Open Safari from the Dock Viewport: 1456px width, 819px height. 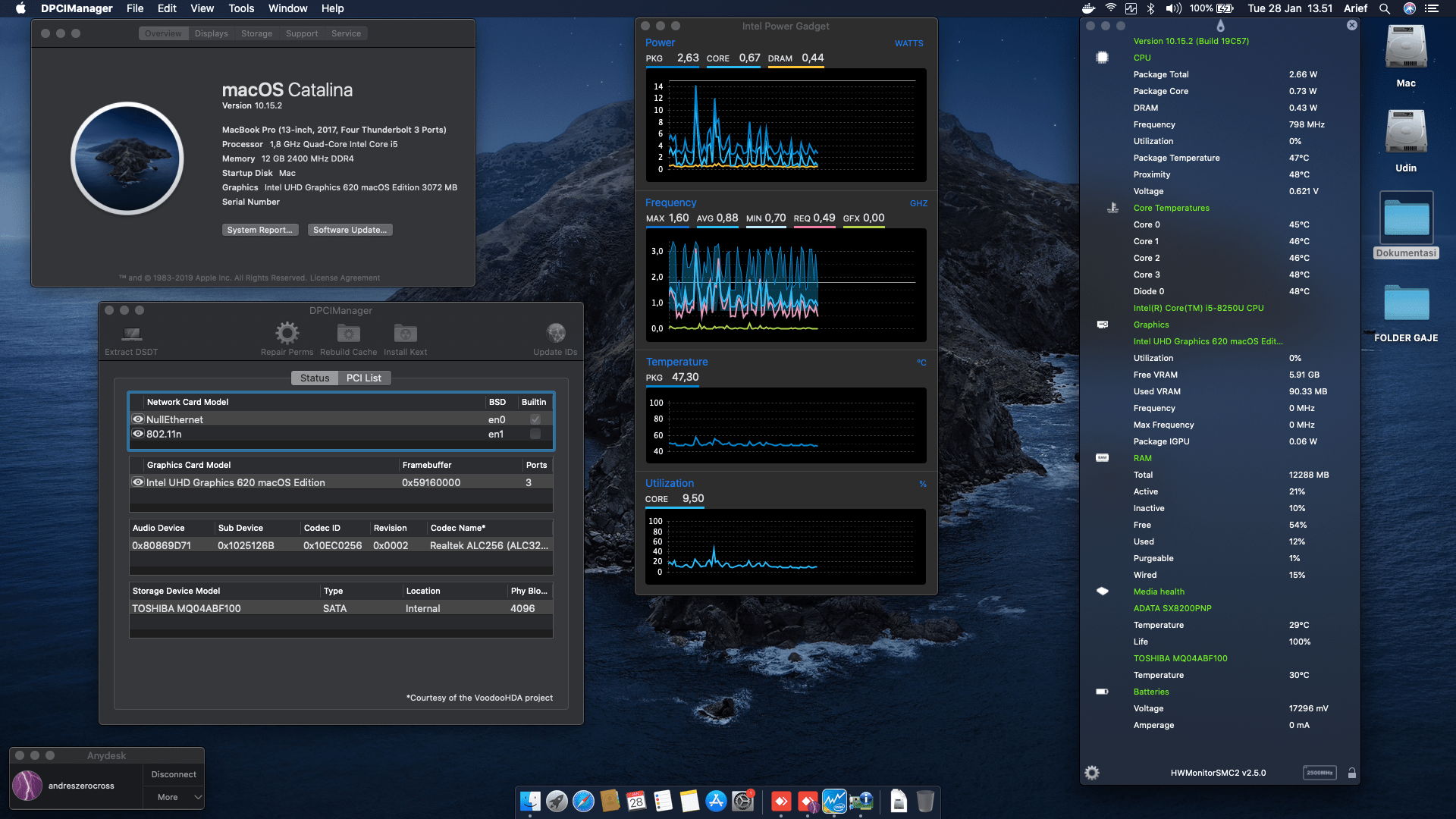tap(583, 801)
